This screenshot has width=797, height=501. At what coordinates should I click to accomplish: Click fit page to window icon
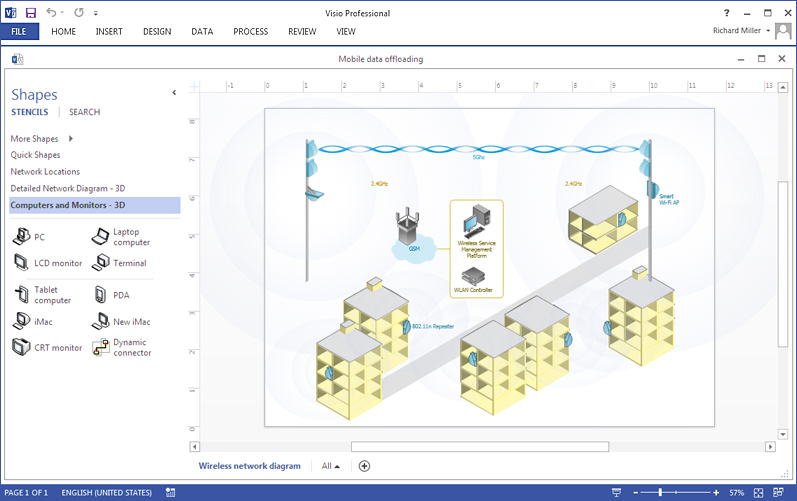click(x=758, y=492)
